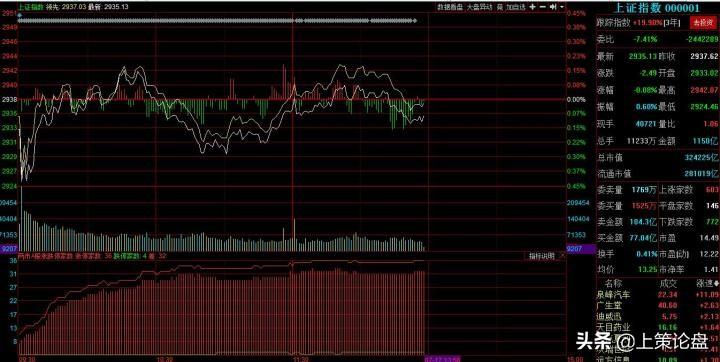Click the 加自选 add-to-watchlist button

[x=516, y=7]
